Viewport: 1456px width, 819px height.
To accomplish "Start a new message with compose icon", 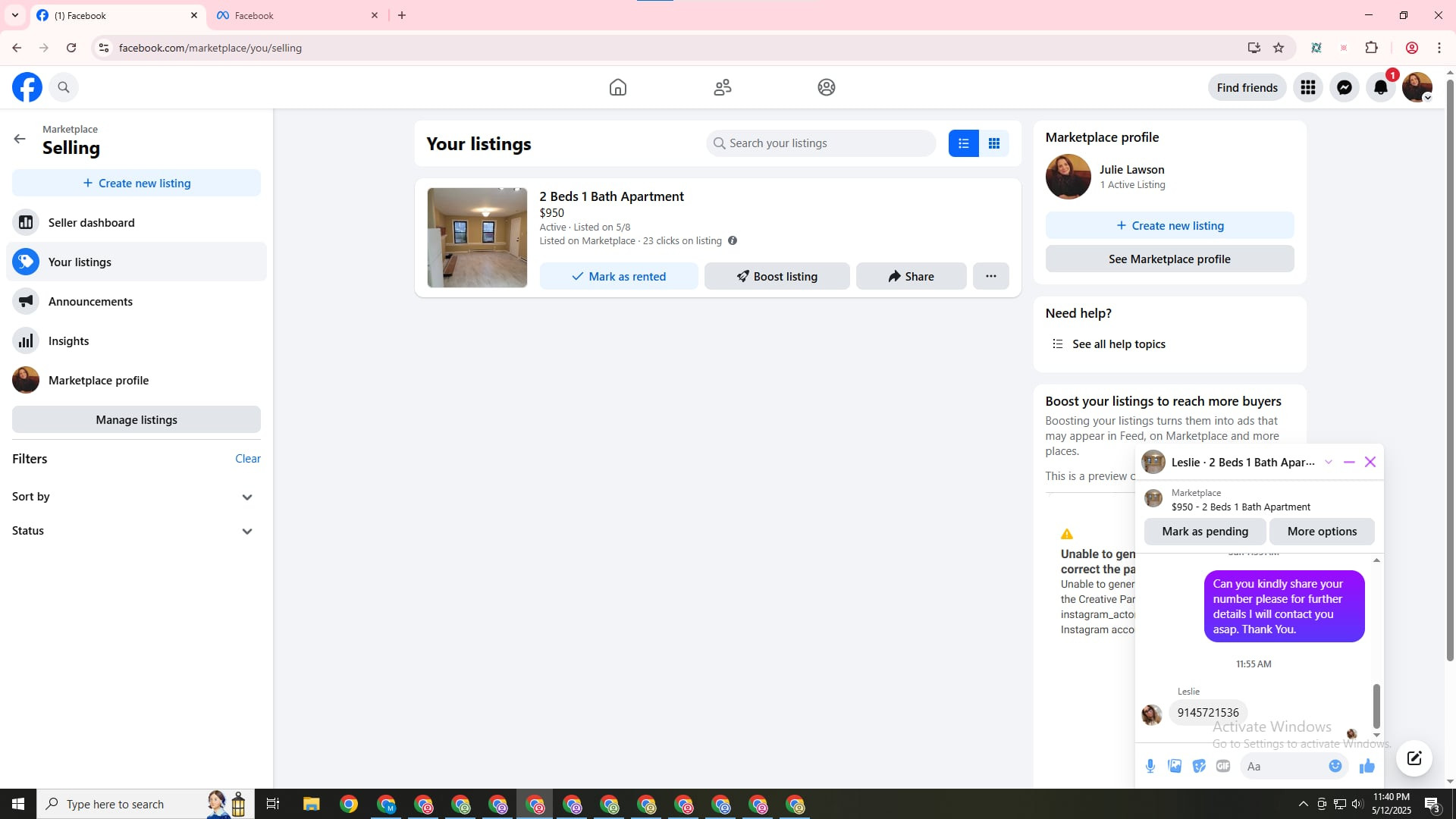I will point(1414,758).
